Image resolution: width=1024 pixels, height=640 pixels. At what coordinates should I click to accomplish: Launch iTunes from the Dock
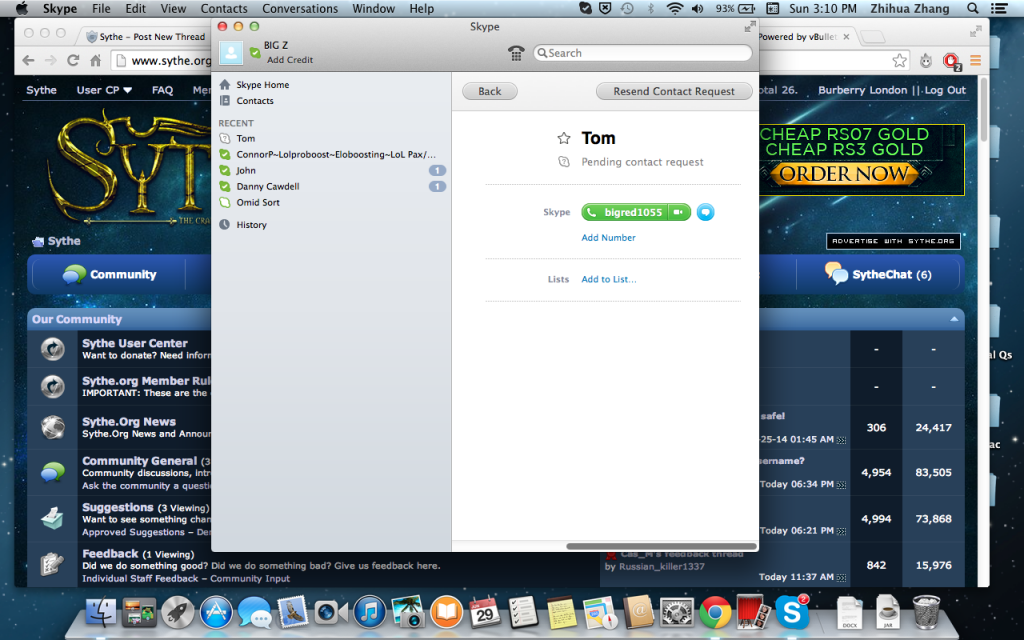[x=370, y=613]
